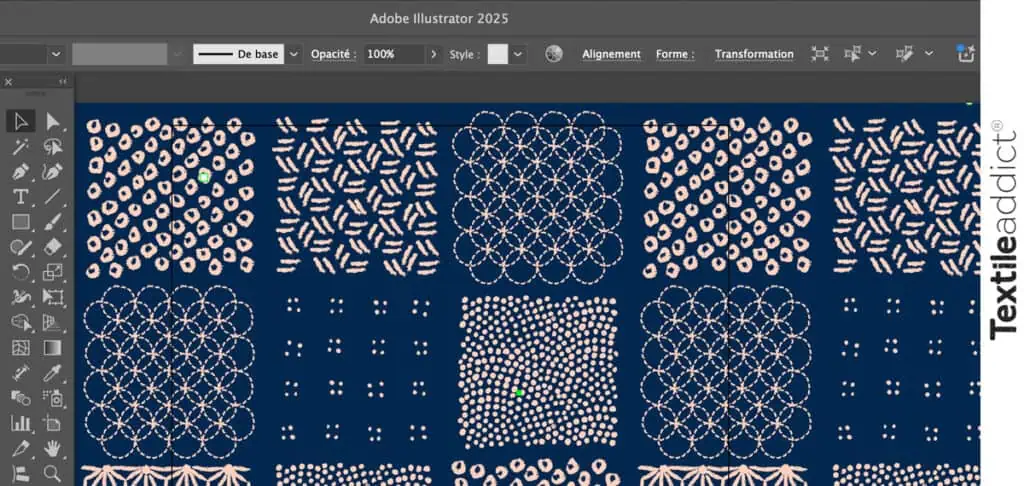1024x486 pixels.
Task: Click the De base stroke preview
Action: (238, 54)
